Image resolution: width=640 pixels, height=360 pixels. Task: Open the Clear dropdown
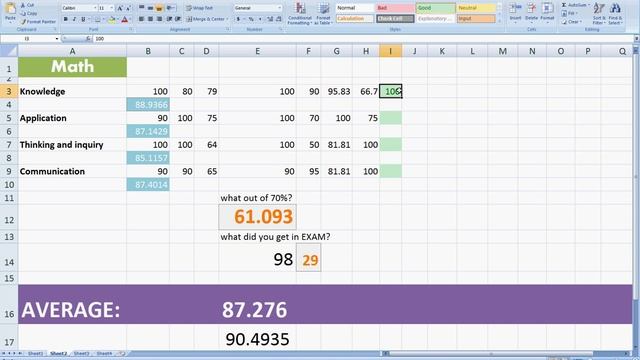(571, 22)
